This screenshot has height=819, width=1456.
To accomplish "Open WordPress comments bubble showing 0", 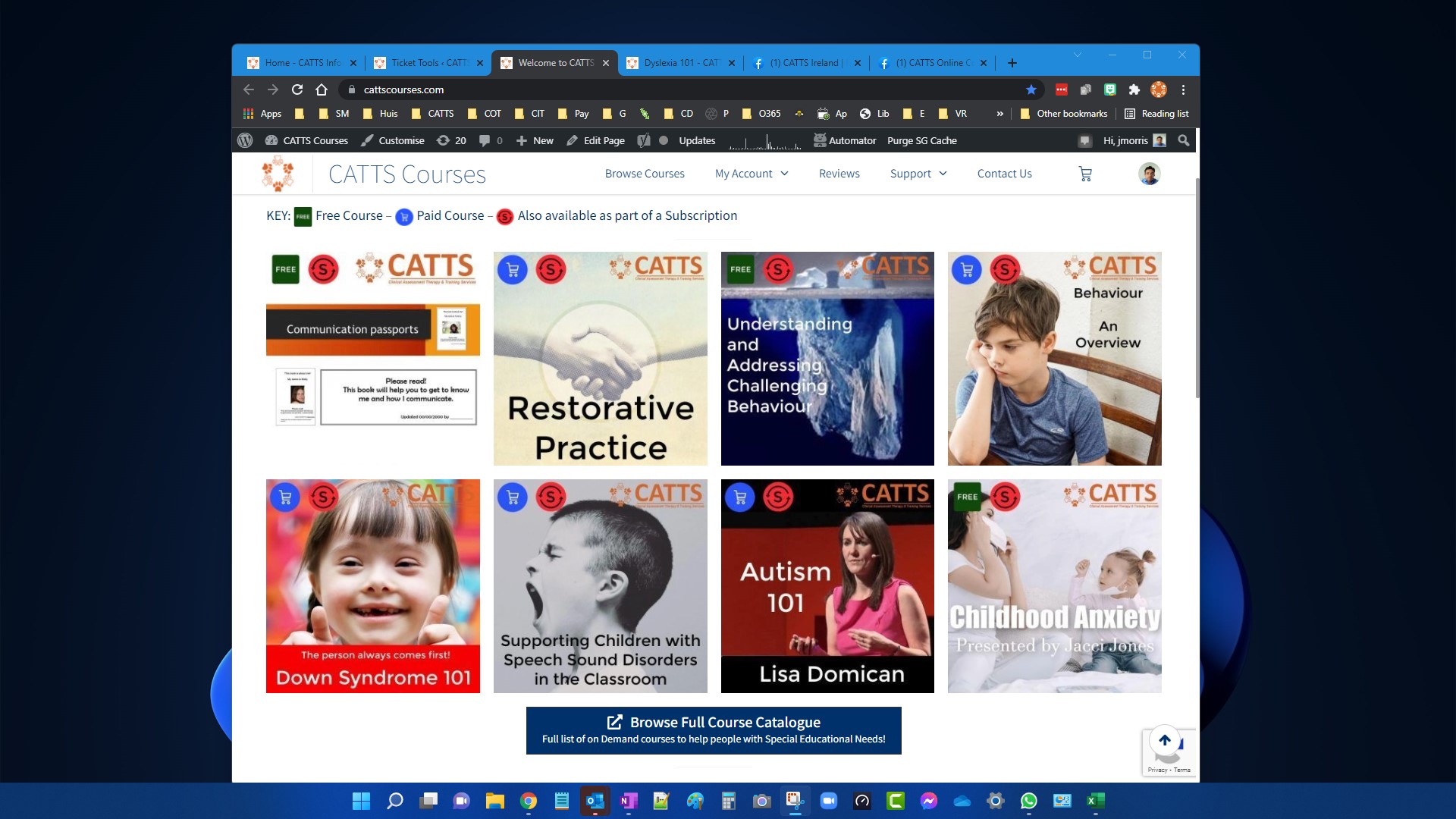I will pyautogui.click(x=491, y=140).
